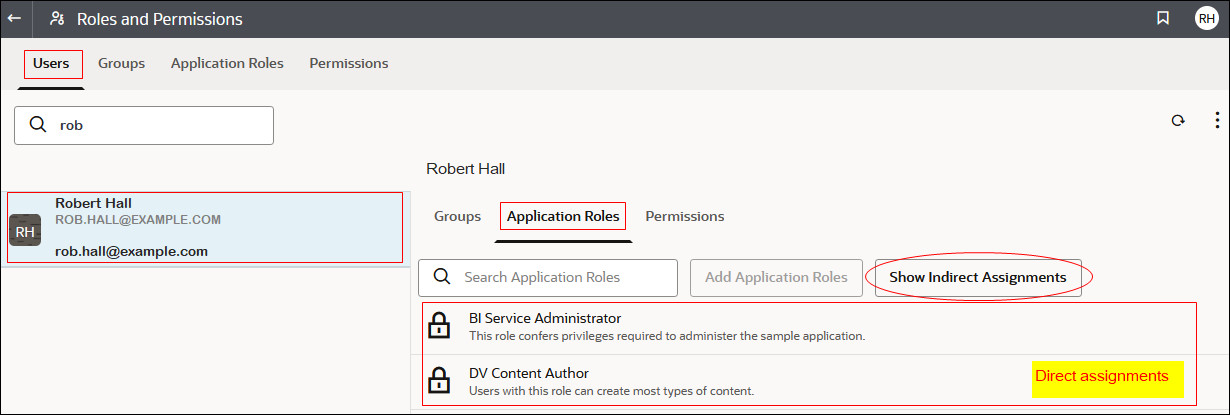Click the BI Service Administrator lock icon
The height and width of the screenshot is (415, 1230).
(x=437, y=325)
